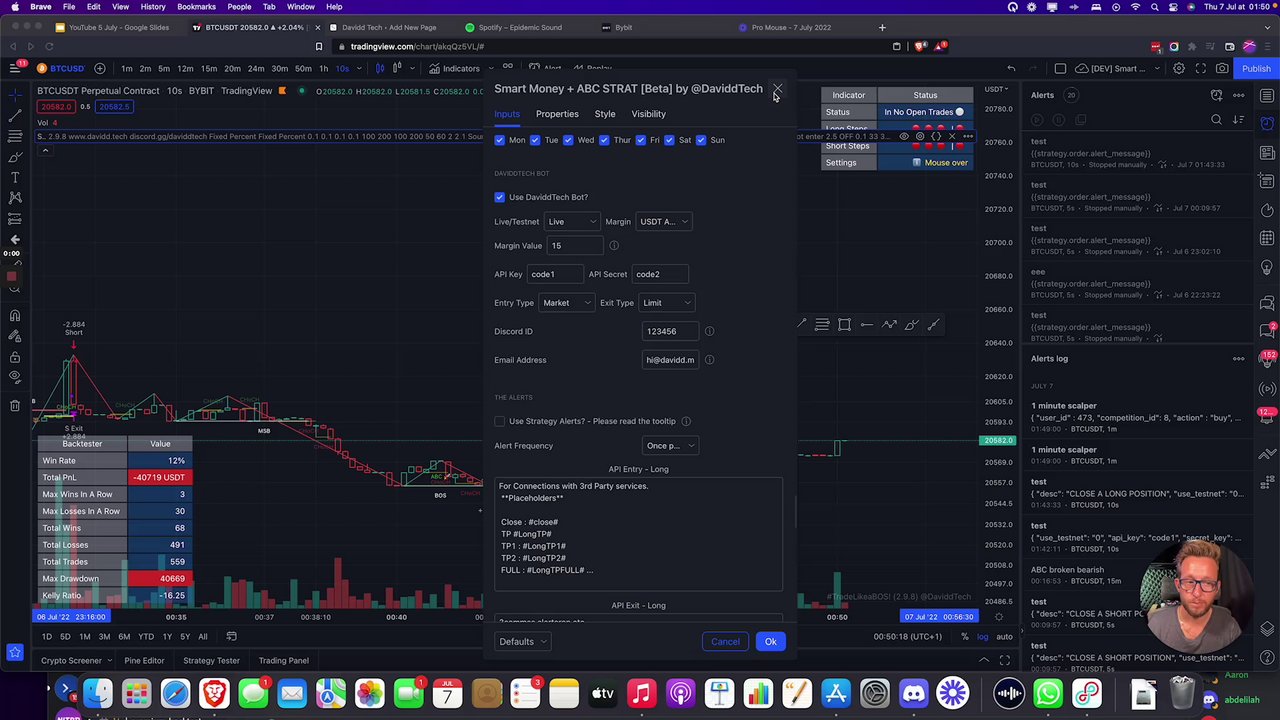Select the YTD date range button
This screenshot has height=720, width=1280.
[146, 637]
